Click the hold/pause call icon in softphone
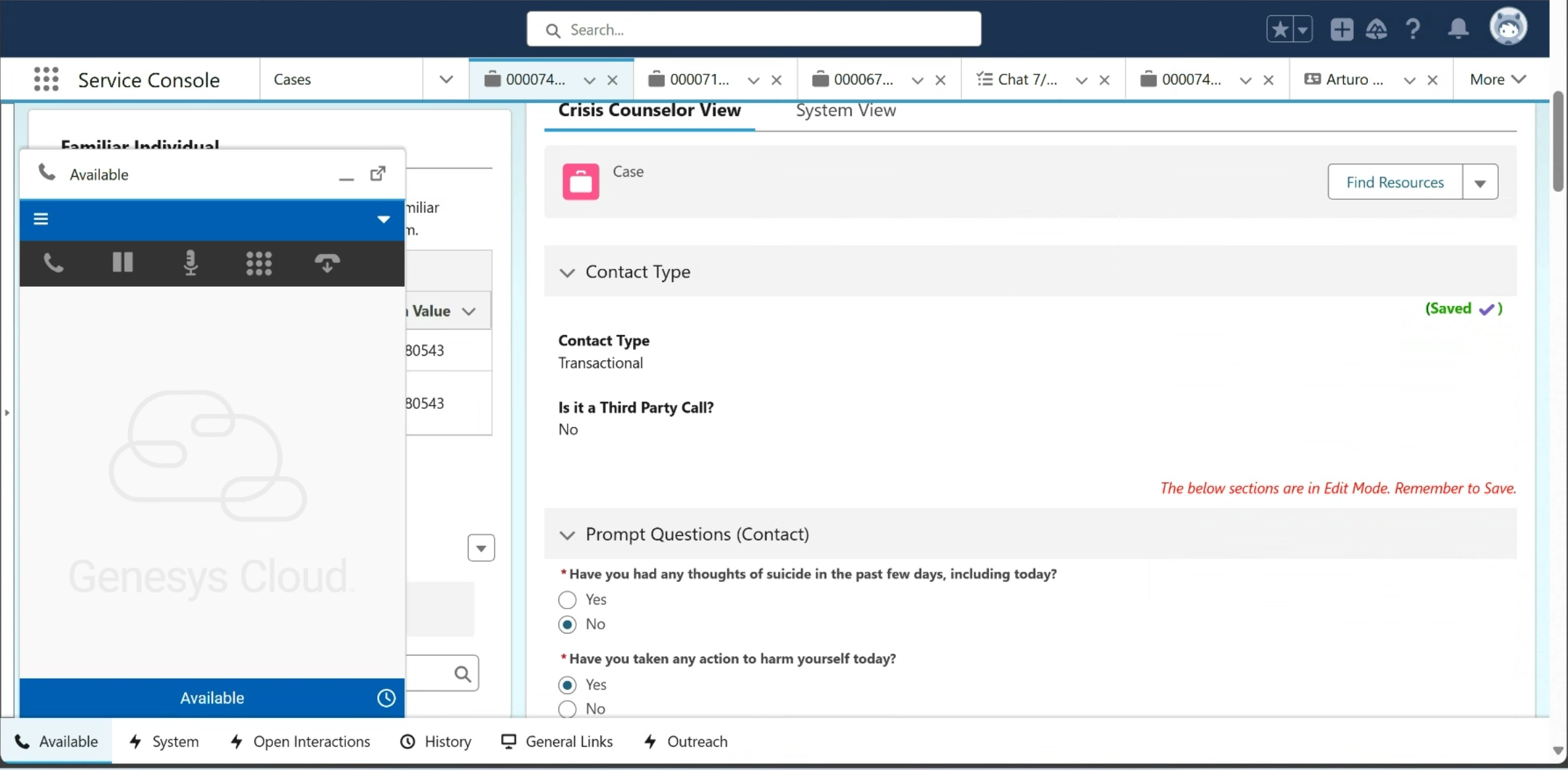This screenshot has height=770, width=1568. (122, 262)
